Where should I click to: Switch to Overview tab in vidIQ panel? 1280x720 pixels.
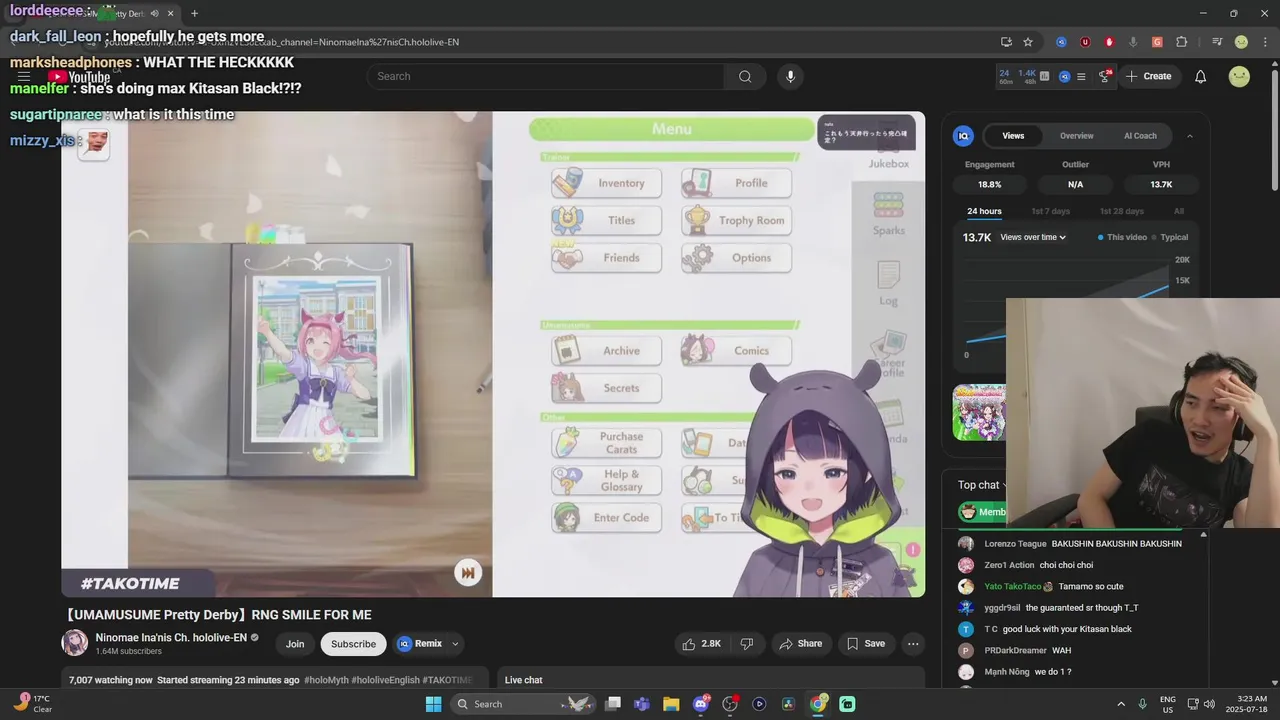click(1076, 136)
